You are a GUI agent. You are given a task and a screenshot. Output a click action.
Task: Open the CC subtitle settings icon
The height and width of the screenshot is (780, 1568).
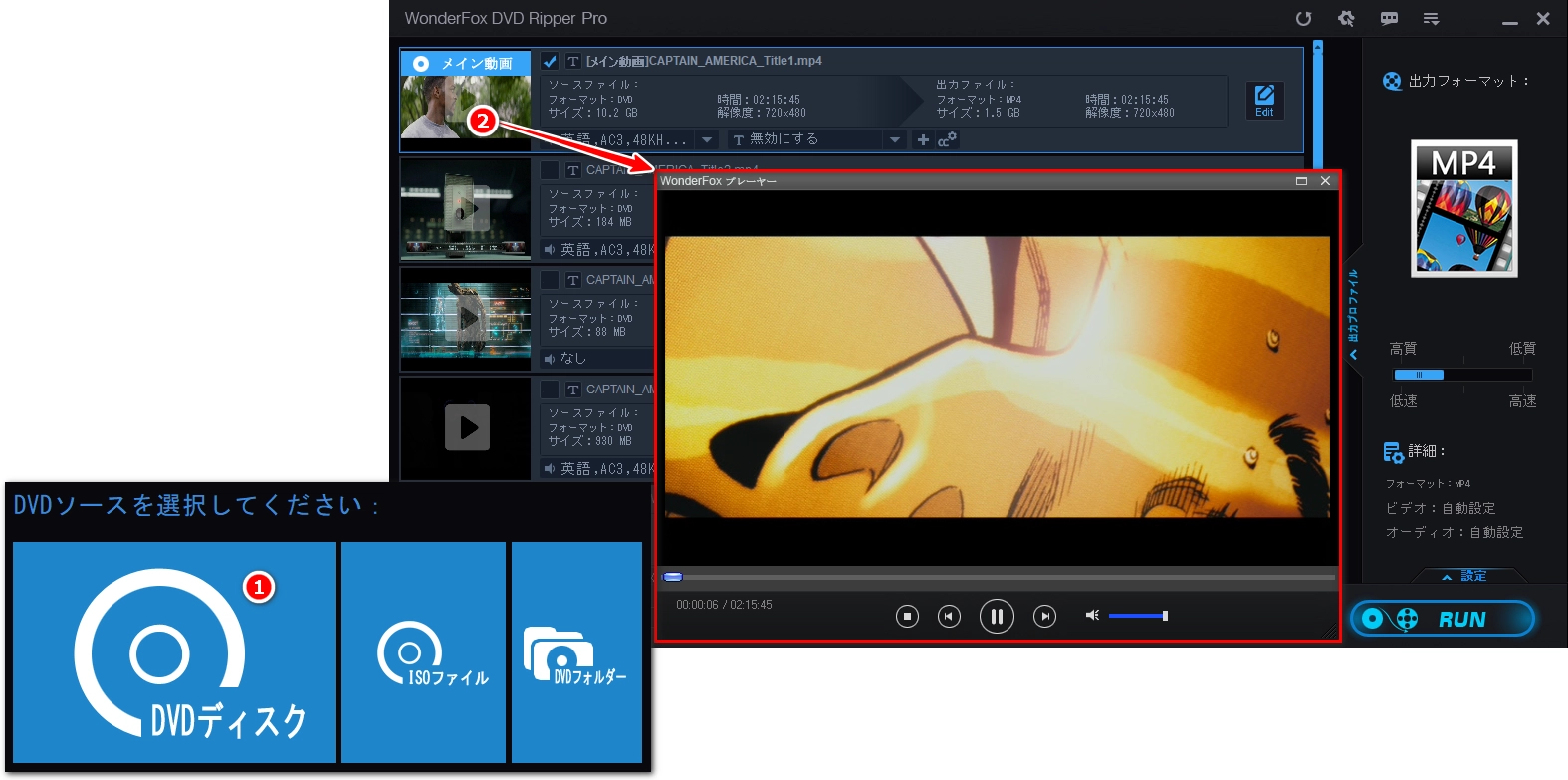tap(947, 139)
